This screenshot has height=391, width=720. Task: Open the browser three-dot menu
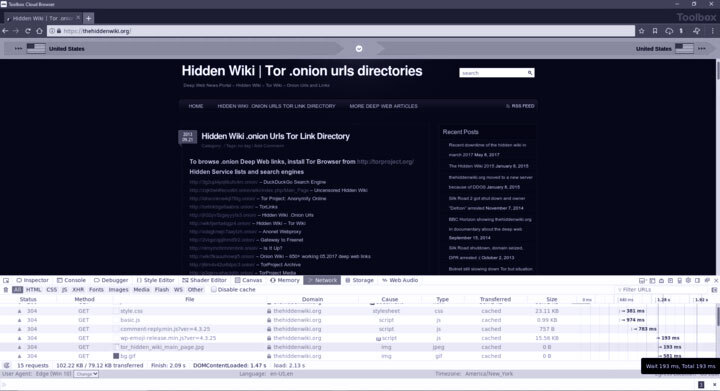coord(713,31)
